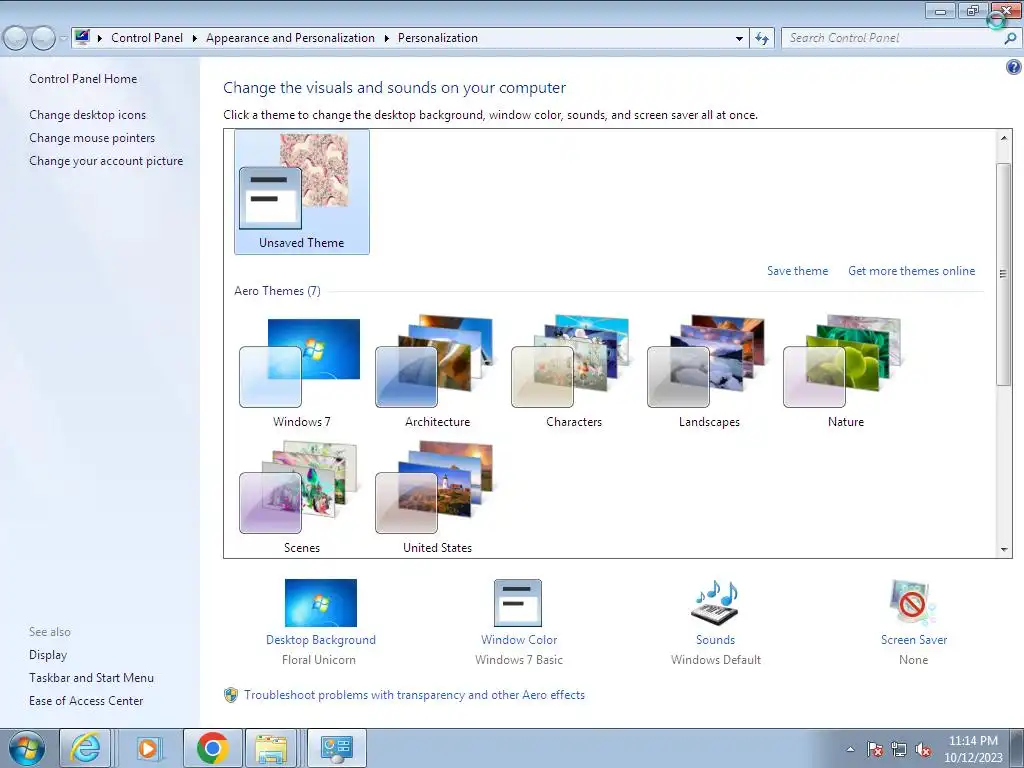Select the Unsaved Theme thumbnail
The height and width of the screenshot is (768, 1024).
[x=302, y=191]
